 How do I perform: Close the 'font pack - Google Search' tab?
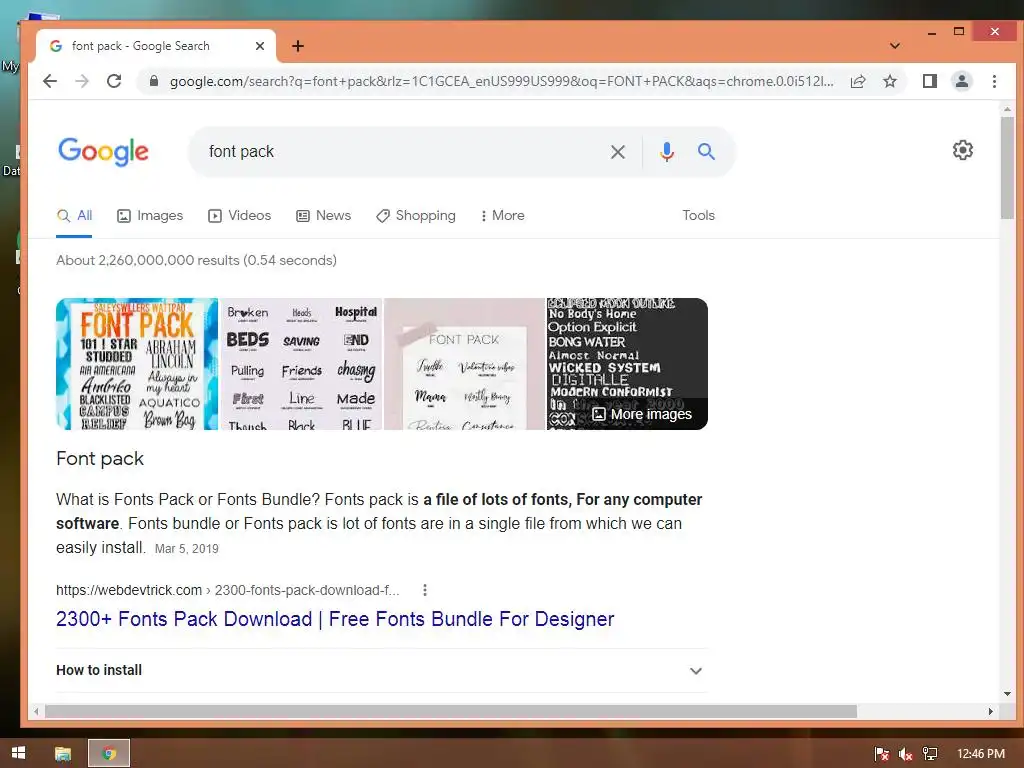pos(260,46)
